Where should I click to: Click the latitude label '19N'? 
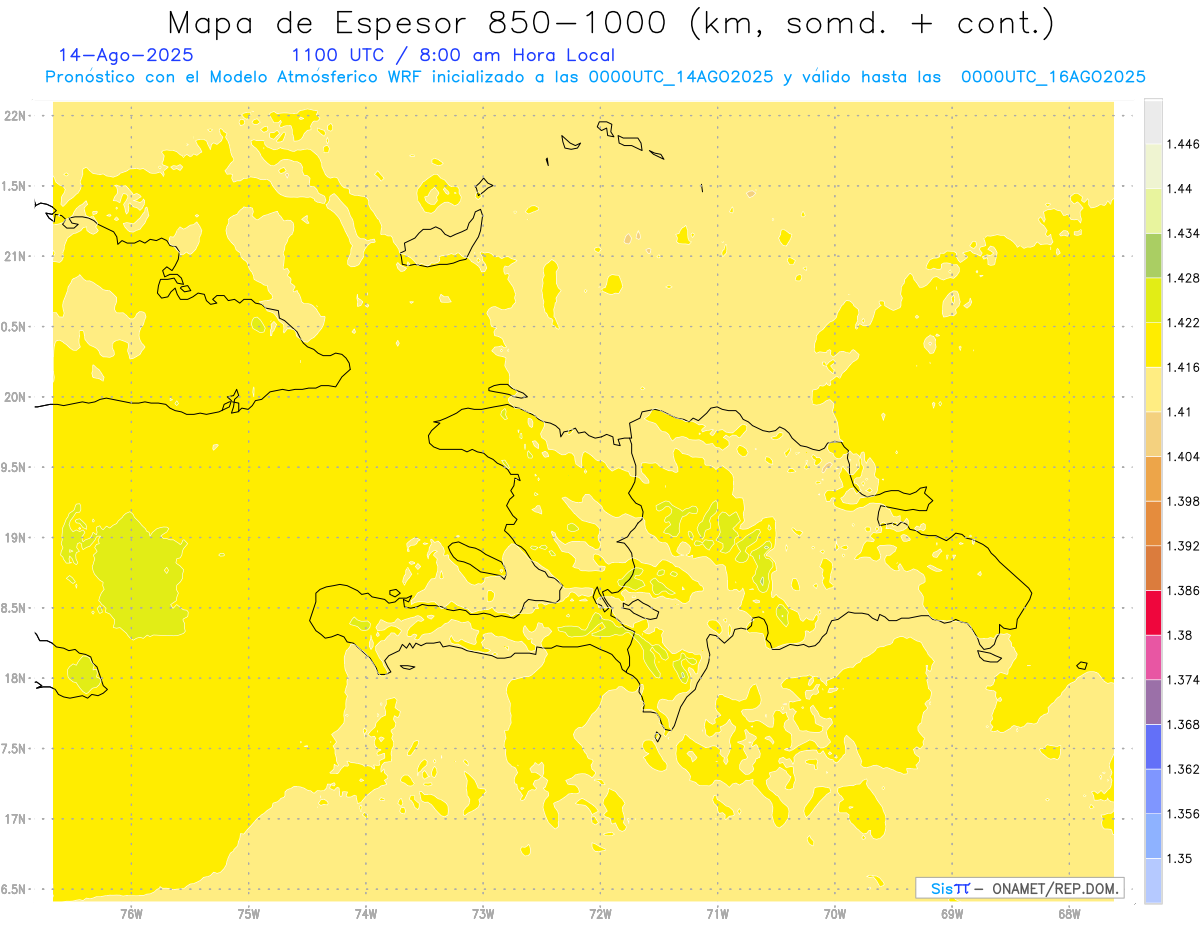coord(15,538)
